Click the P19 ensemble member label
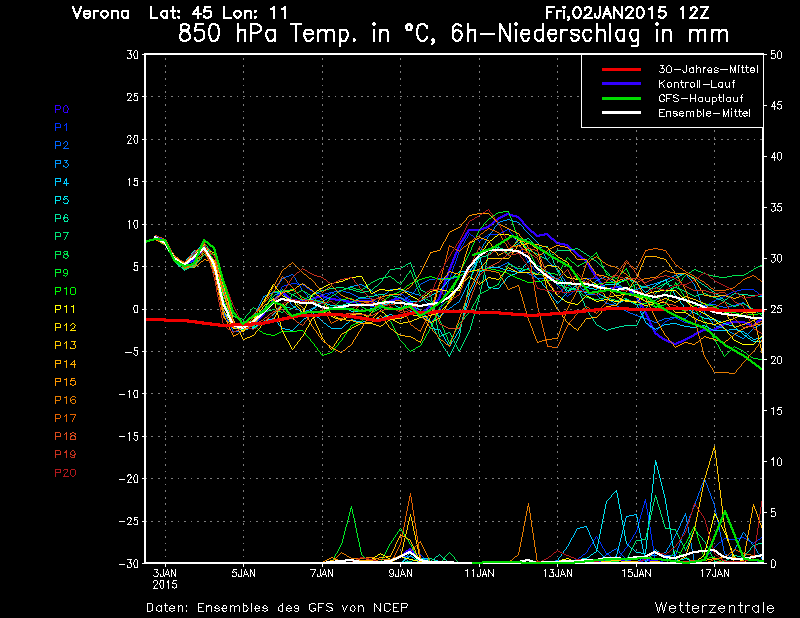This screenshot has height=618, width=800. click(65, 454)
